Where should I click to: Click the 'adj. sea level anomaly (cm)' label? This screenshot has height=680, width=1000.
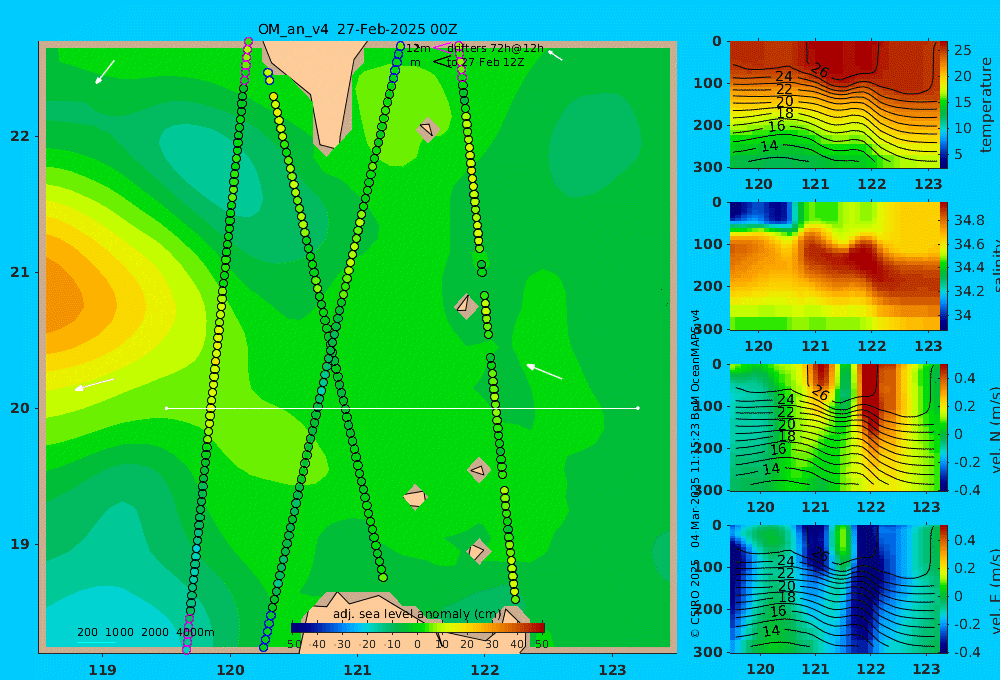[x=418, y=614]
